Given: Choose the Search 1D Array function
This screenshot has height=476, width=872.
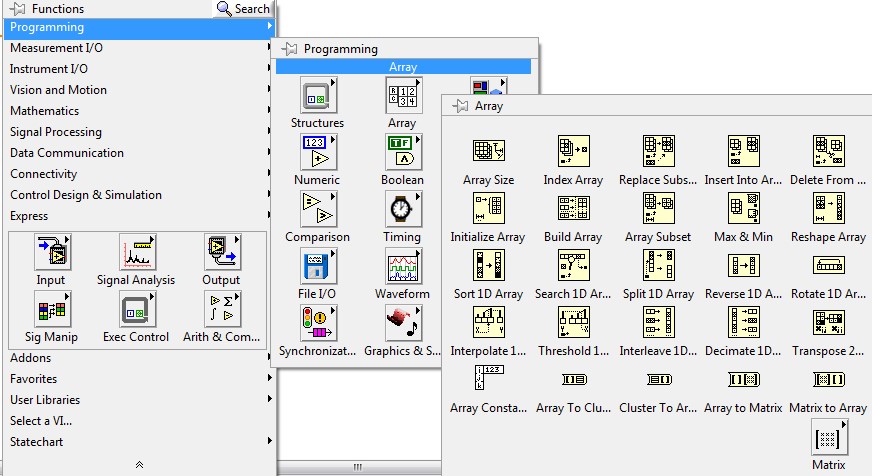Looking at the screenshot, I should coord(573,265).
